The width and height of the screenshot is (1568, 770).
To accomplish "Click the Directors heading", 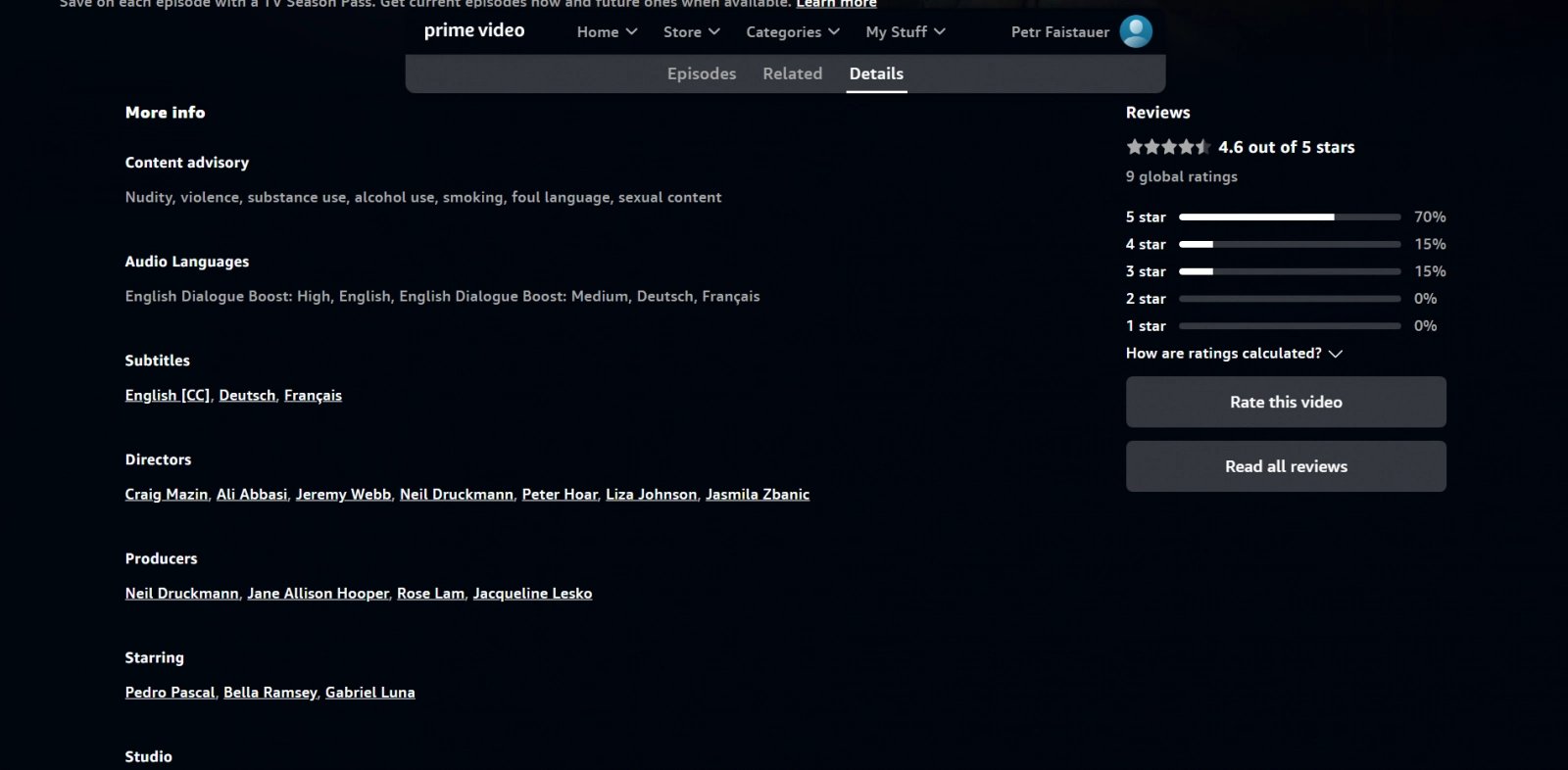I will pyautogui.click(x=158, y=459).
